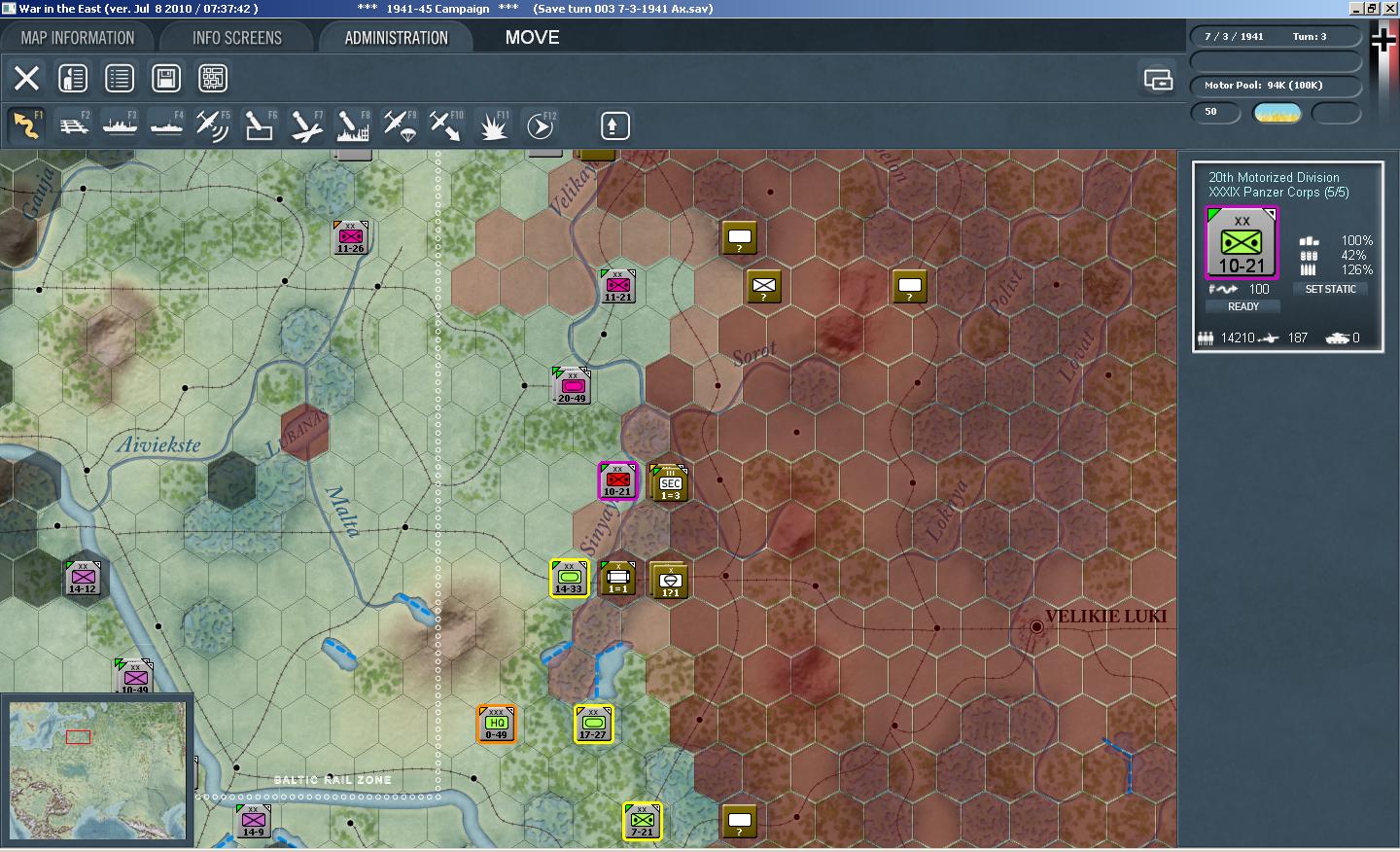
Task: Select the 7-21 unit counter on map
Action: (x=642, y=821)
